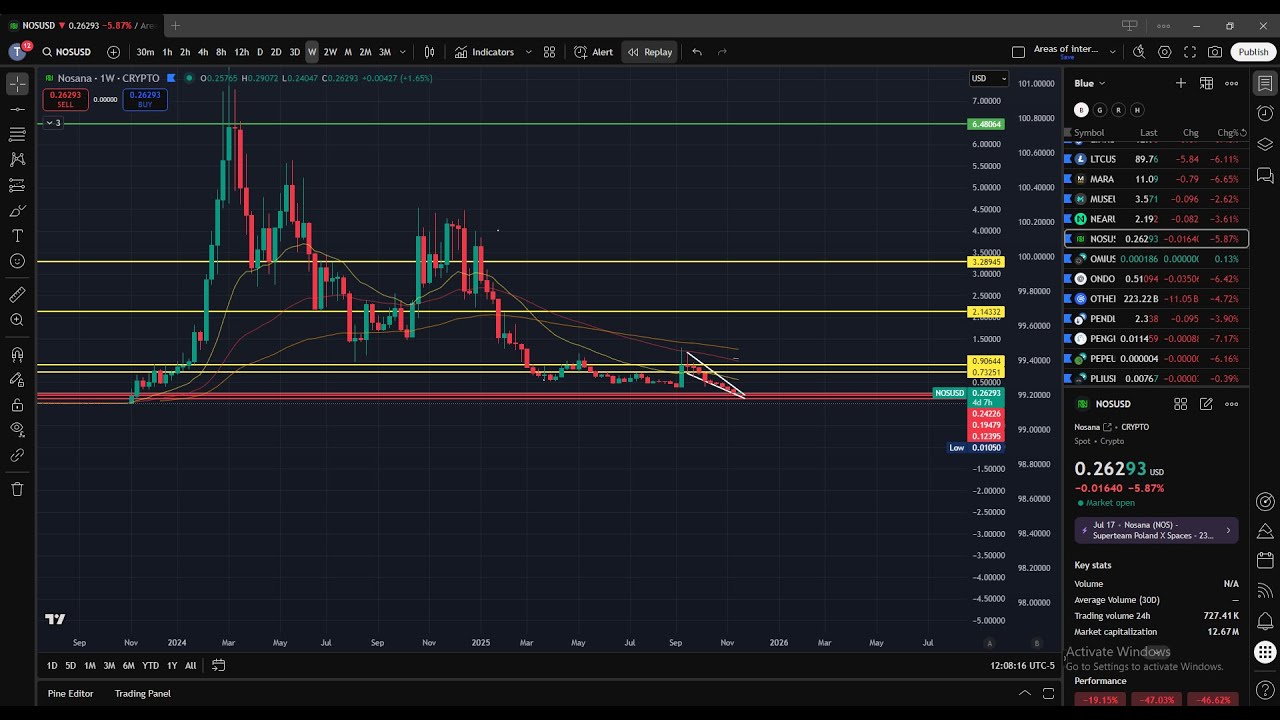Click the compare or add symbol plus icon
Image resolution: width=1280 pixels, height=720 pixels.
pos(113,52)
